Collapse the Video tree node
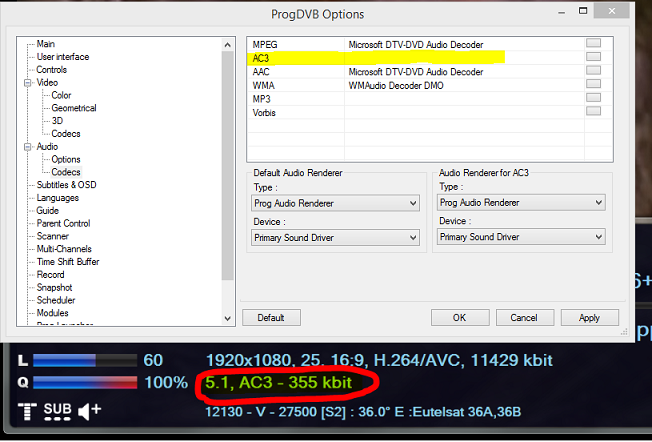 point(27,83)
